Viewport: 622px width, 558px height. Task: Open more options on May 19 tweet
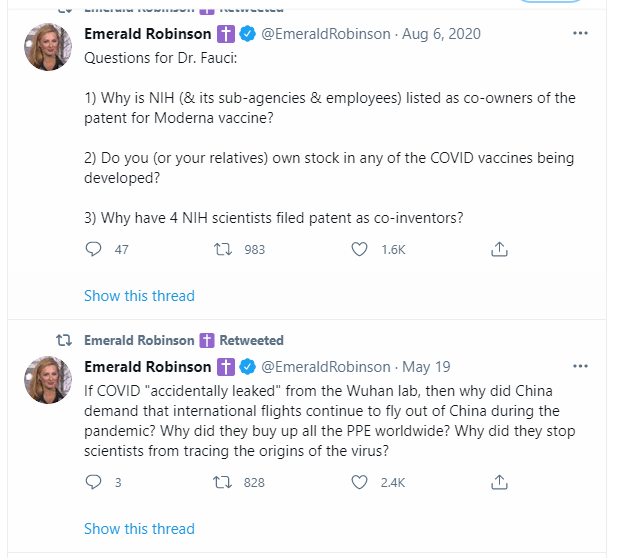click(x=580, y=367)
